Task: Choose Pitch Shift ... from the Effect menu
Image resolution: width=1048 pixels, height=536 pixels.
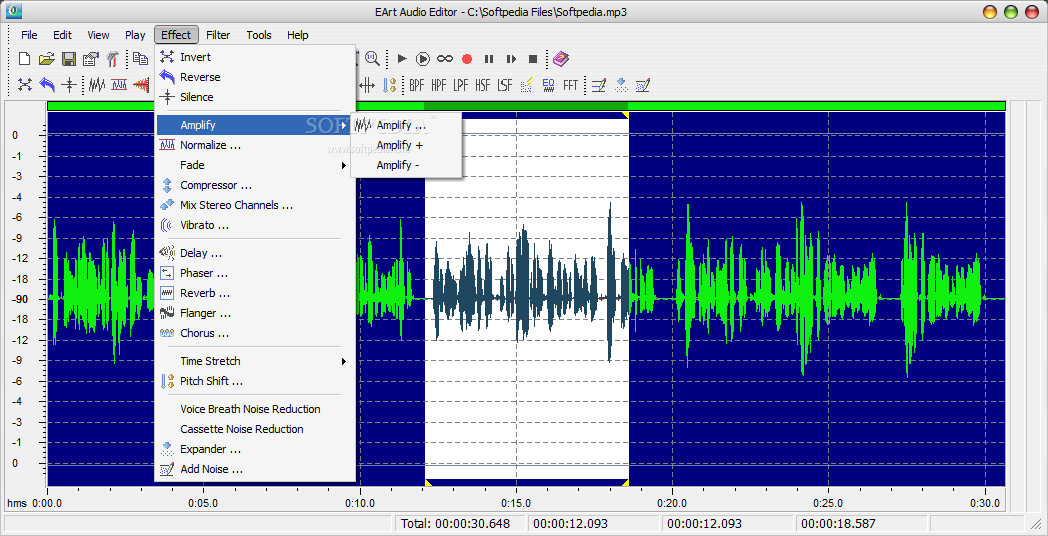Action: tap(255, 381)
